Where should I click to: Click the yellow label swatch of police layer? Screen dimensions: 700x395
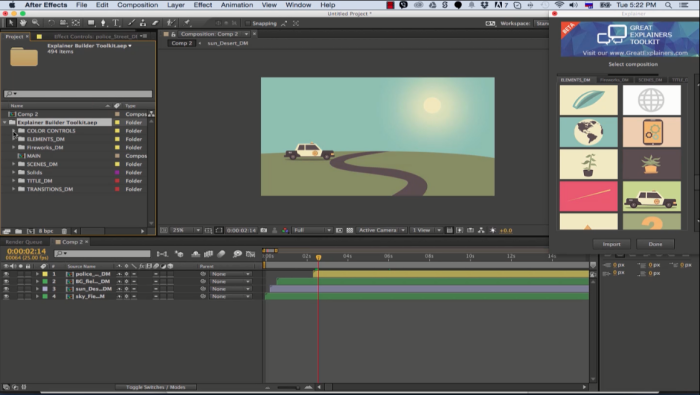pyautogui.click(x=45, y=274)
